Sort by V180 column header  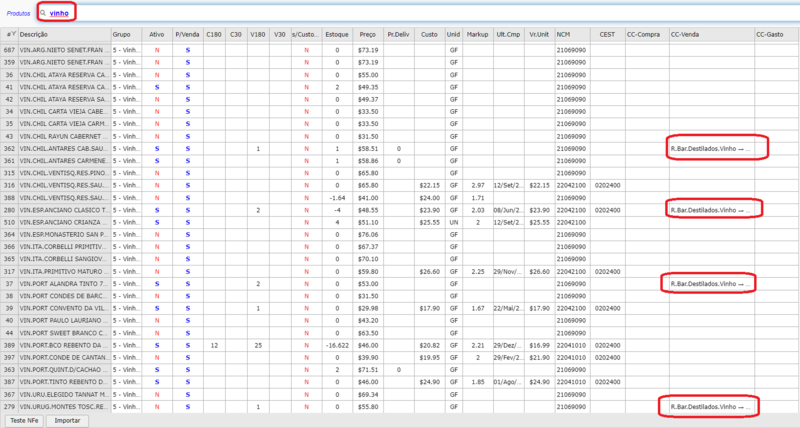pos(258,34)
